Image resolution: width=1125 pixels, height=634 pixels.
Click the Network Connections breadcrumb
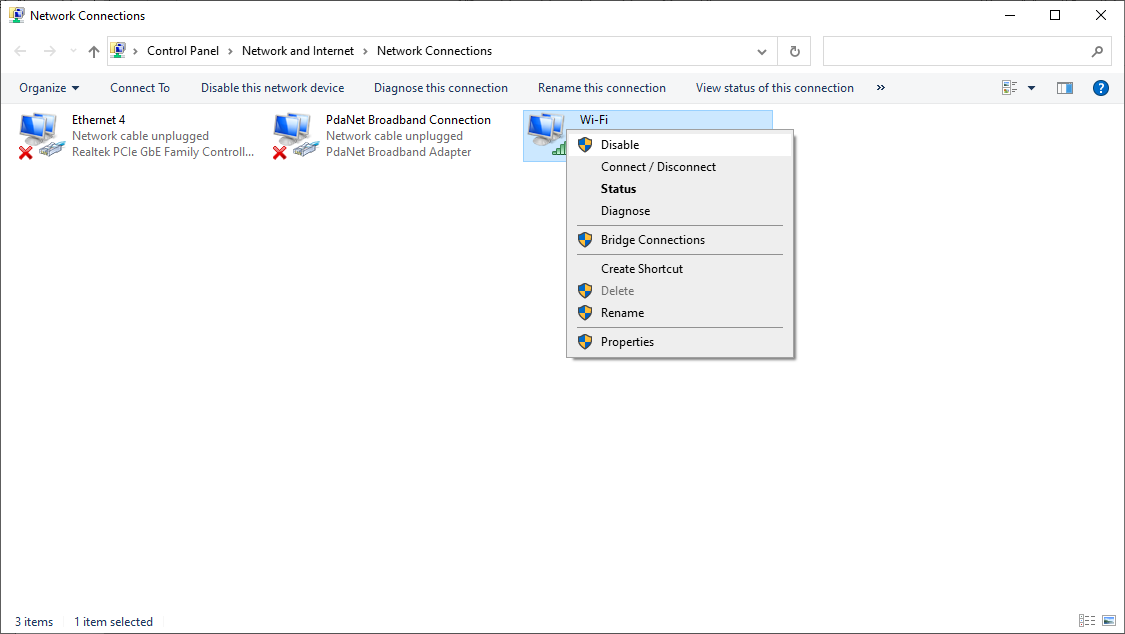pos(434,51)
